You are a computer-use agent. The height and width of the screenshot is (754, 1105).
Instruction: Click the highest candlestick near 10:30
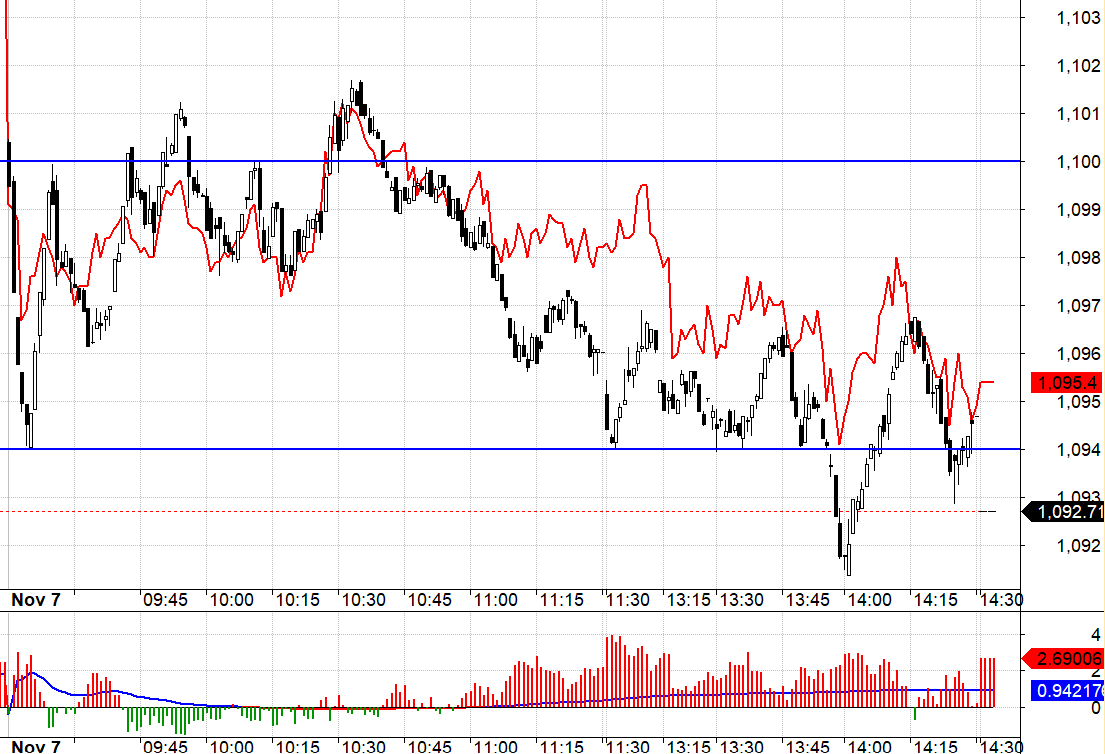(x=354, y=95)
